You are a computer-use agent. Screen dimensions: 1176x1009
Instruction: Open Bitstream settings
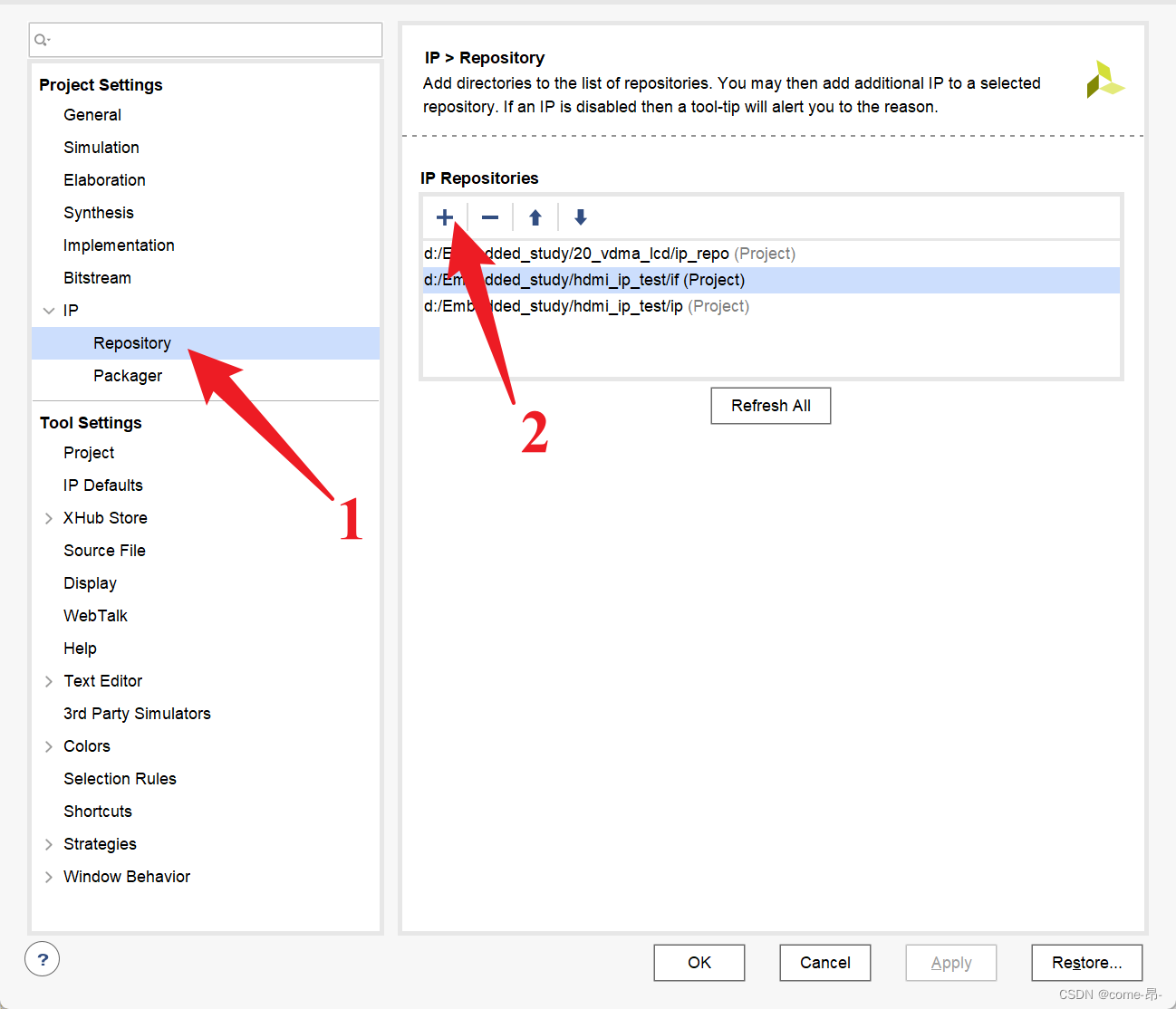point(97,278)
